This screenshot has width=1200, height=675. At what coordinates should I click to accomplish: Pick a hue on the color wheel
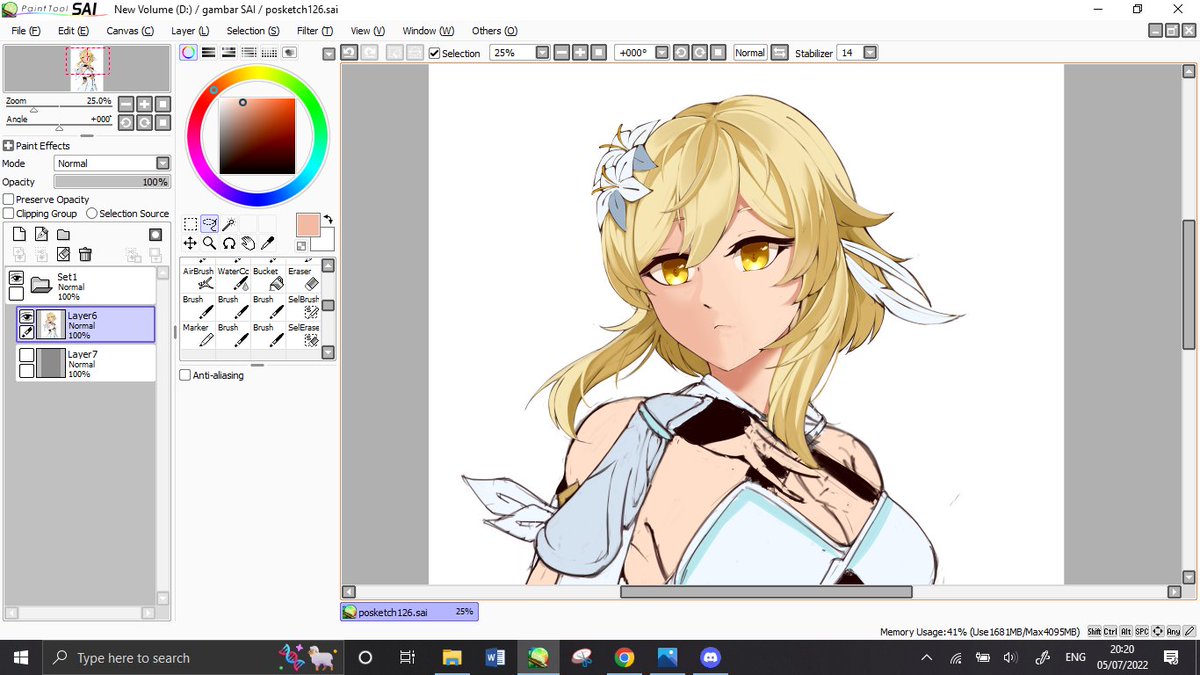(x=257, y=136)
